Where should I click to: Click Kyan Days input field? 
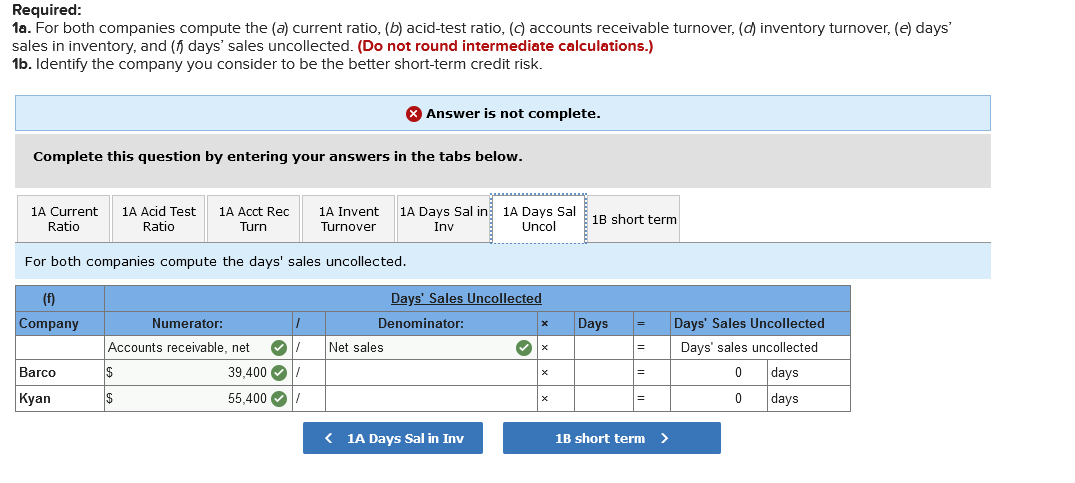(603, 398)
